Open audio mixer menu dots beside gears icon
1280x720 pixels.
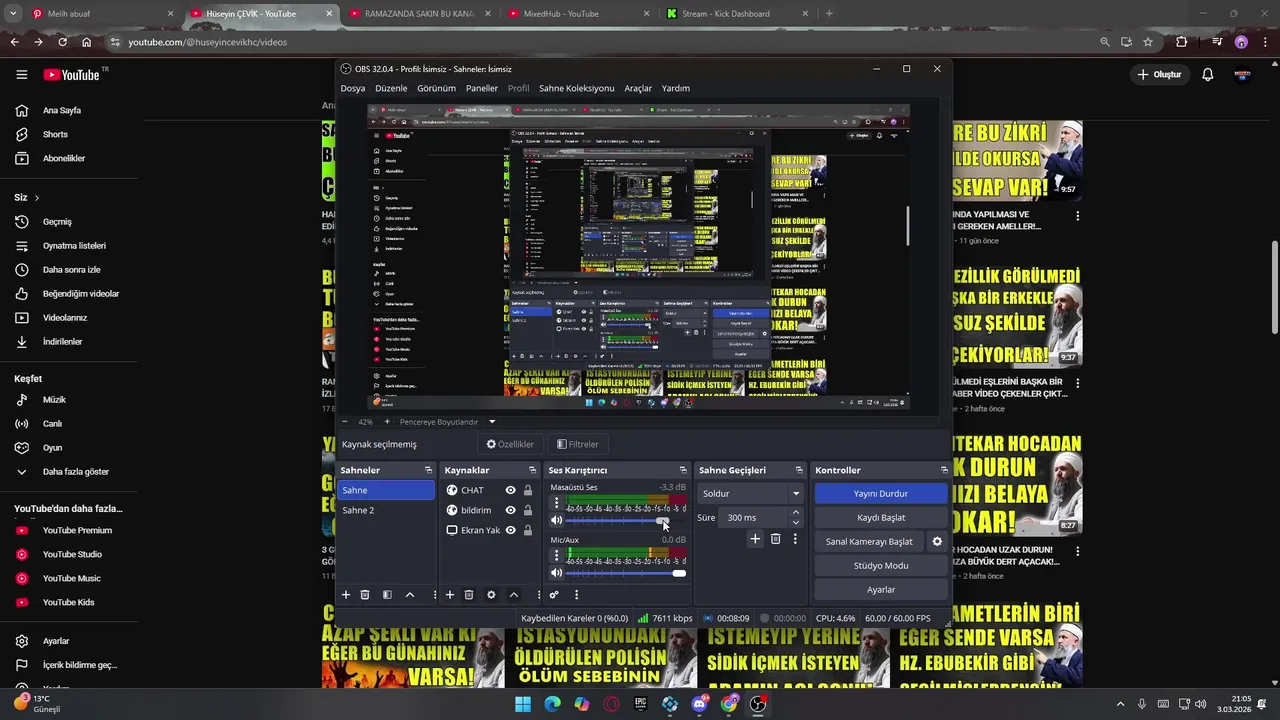576,595
